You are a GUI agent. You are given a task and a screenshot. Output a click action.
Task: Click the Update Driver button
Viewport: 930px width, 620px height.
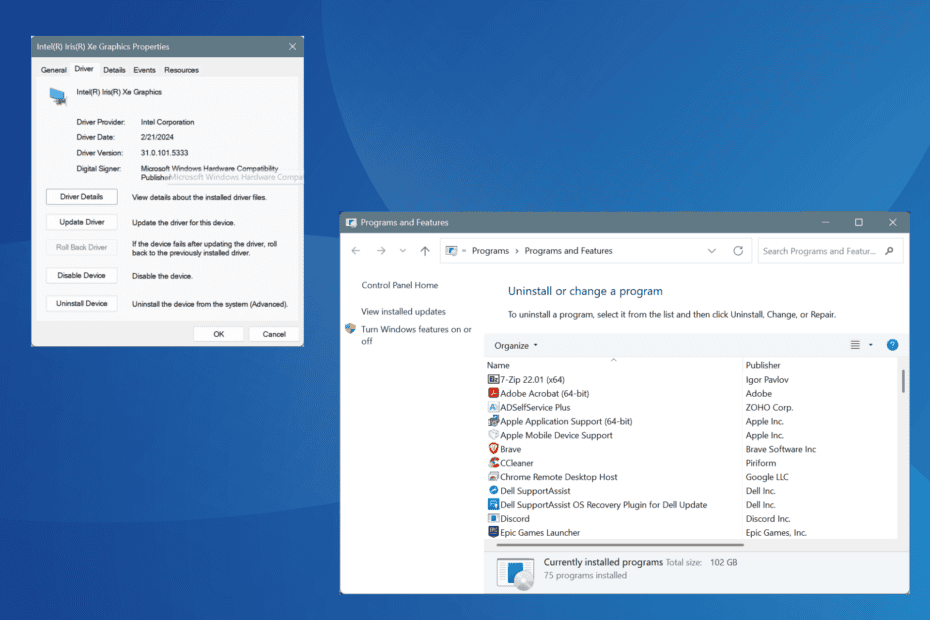pyautogui.click(x=82, y=222)
